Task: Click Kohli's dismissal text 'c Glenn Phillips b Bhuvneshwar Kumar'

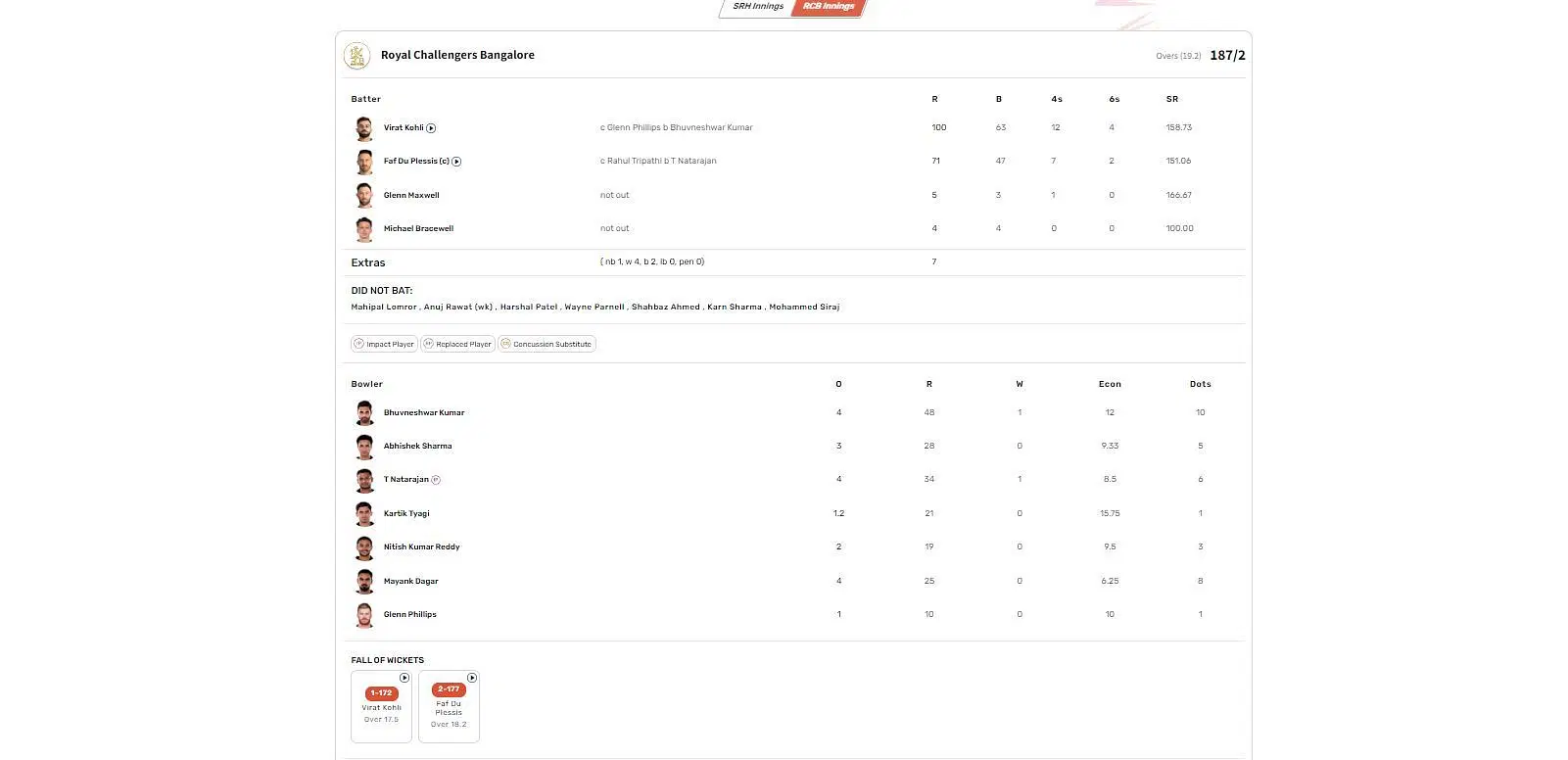Action: pos(677,127)
